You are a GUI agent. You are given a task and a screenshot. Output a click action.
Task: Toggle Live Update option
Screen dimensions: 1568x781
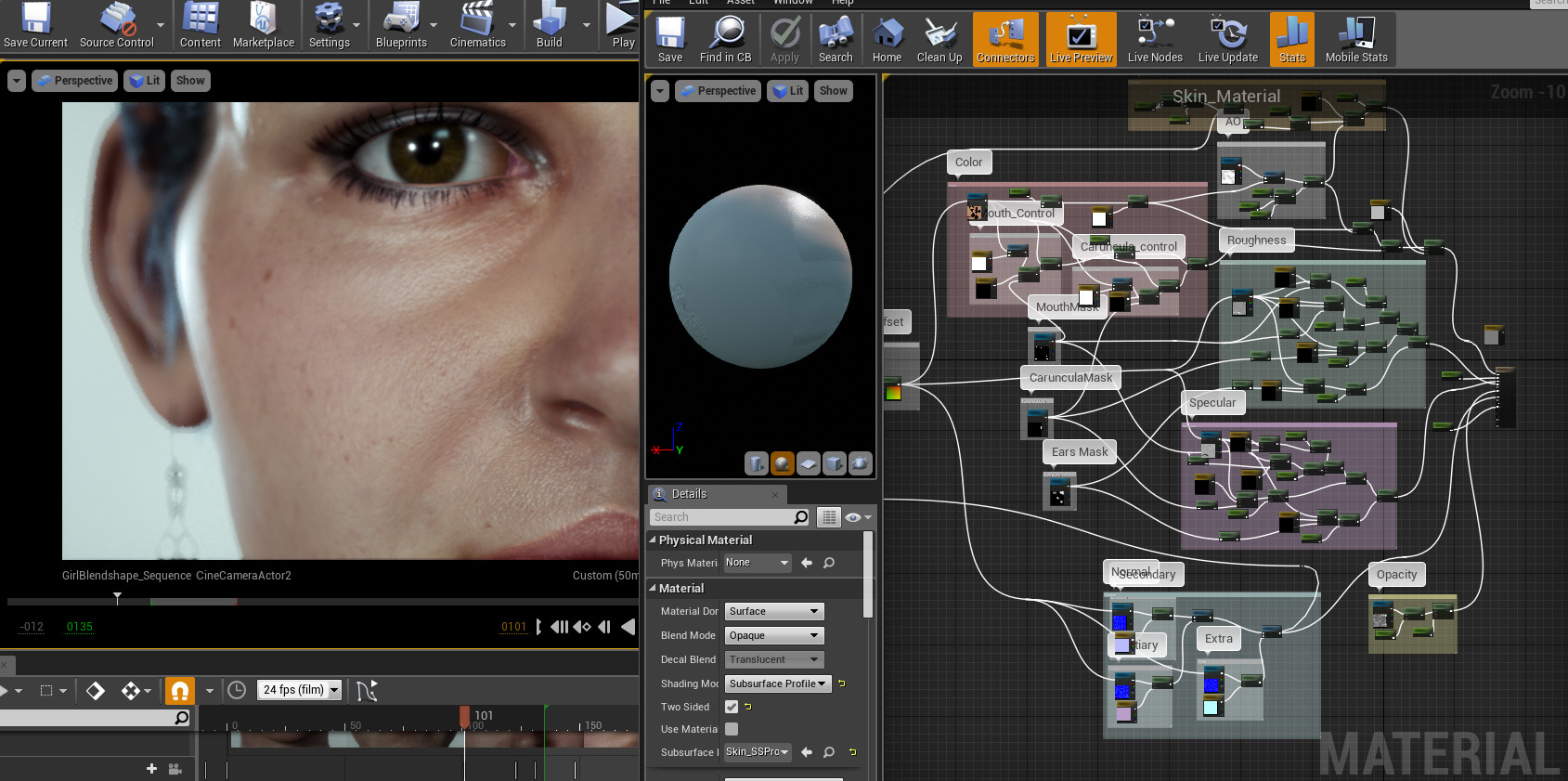click(x=1228, y=40)
